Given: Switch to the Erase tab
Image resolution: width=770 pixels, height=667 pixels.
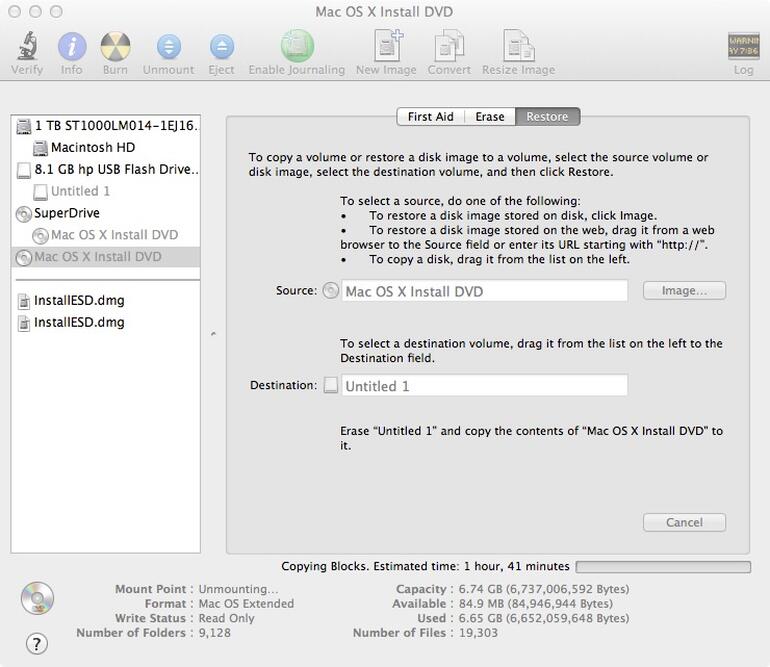Looking at the screenshot, I should click(490, 117).
